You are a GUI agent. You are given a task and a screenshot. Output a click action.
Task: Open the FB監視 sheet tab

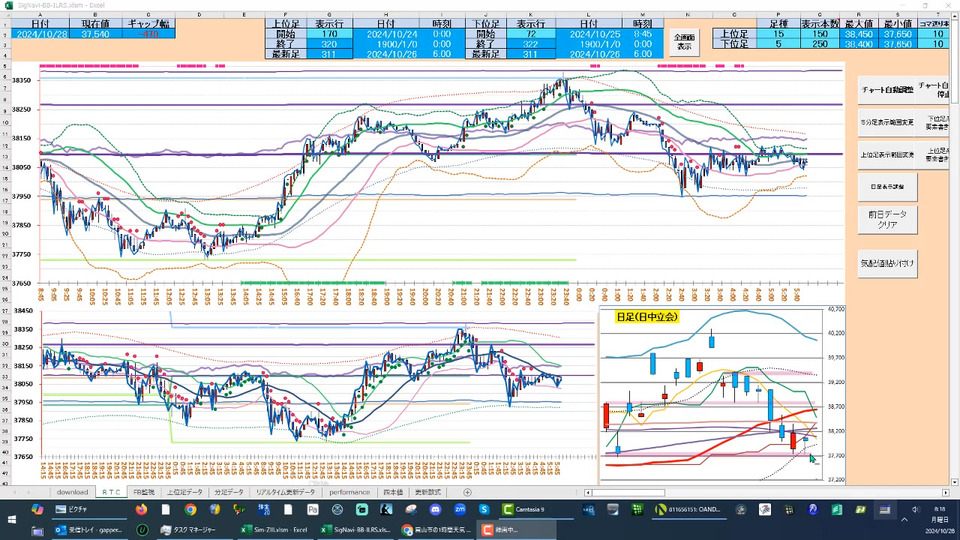[x=144, y=492]
